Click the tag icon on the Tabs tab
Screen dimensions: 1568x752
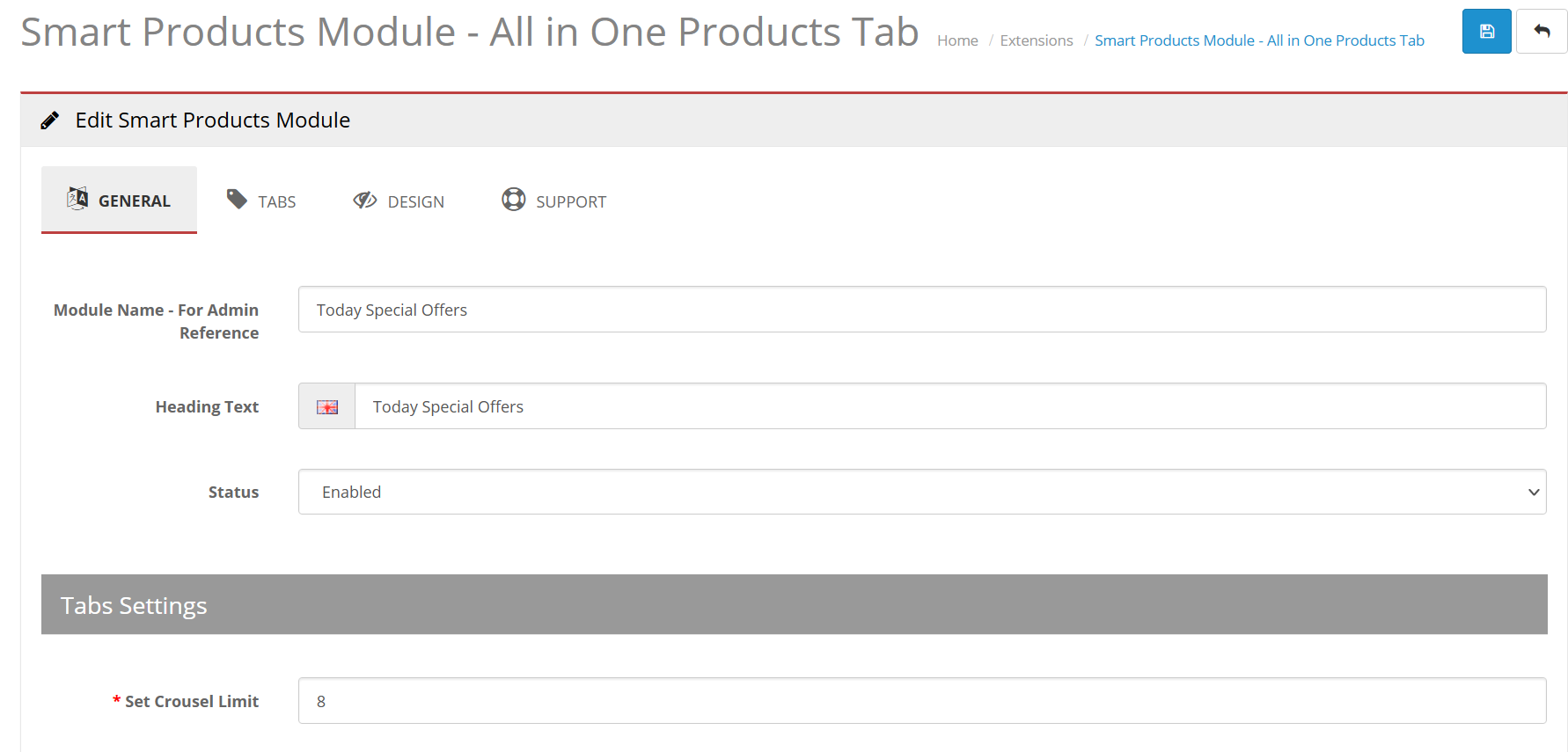[x=237, y=200]
